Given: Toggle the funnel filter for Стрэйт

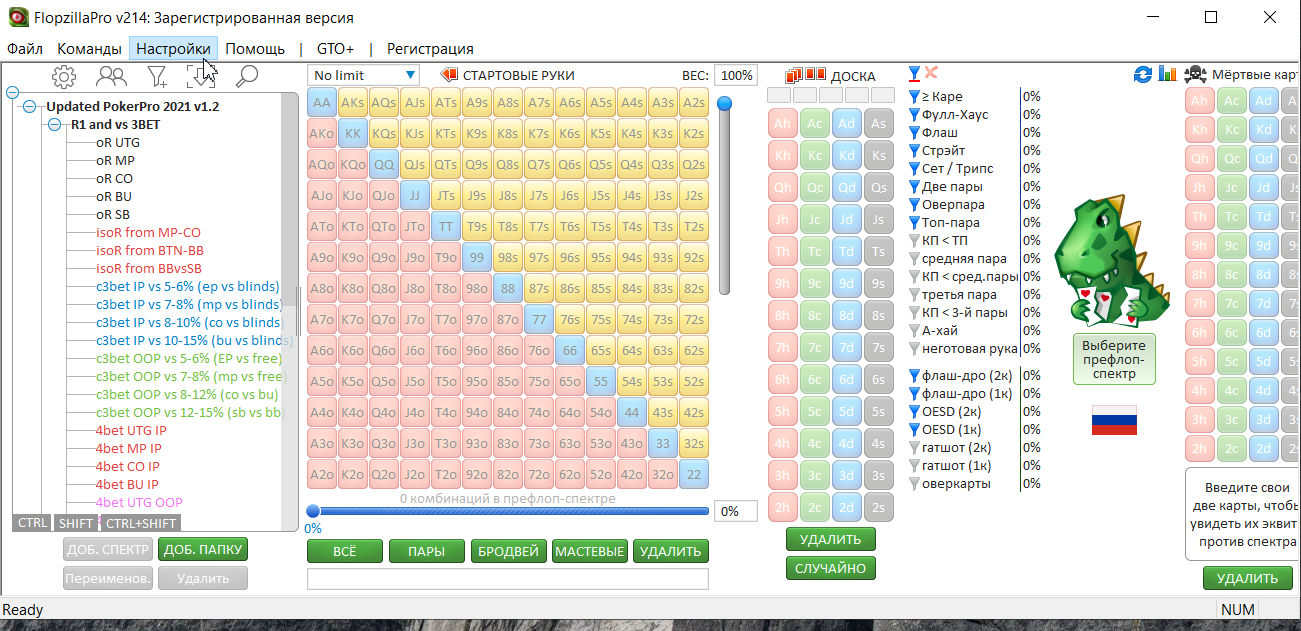Looking at the screenshot, I should click(913, 151).
